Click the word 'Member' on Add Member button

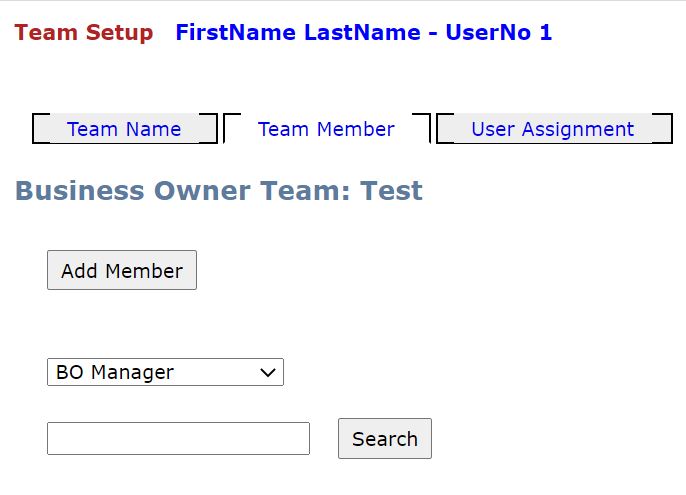coord(144,271)
